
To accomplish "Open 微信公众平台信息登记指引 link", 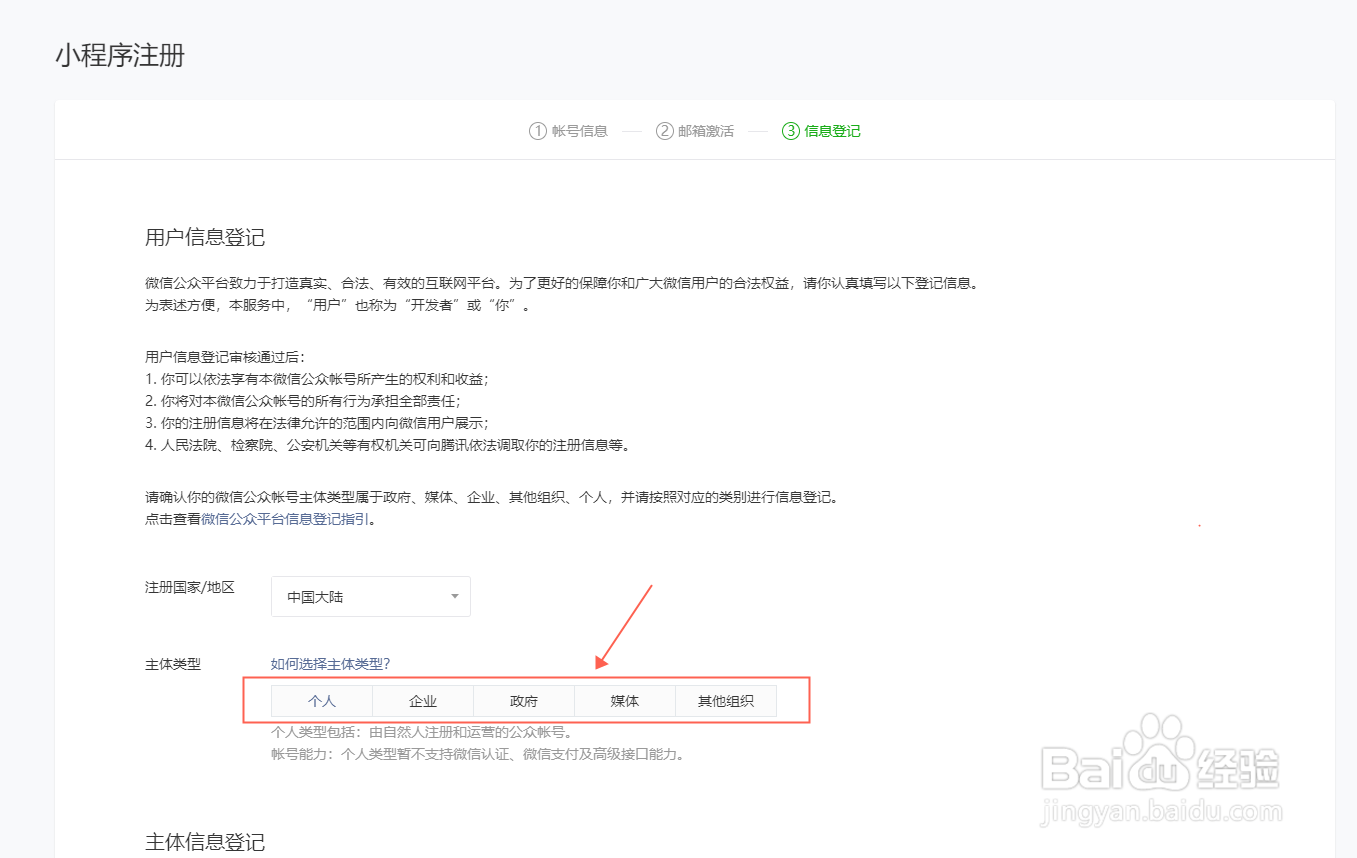I will click(285, 519).
